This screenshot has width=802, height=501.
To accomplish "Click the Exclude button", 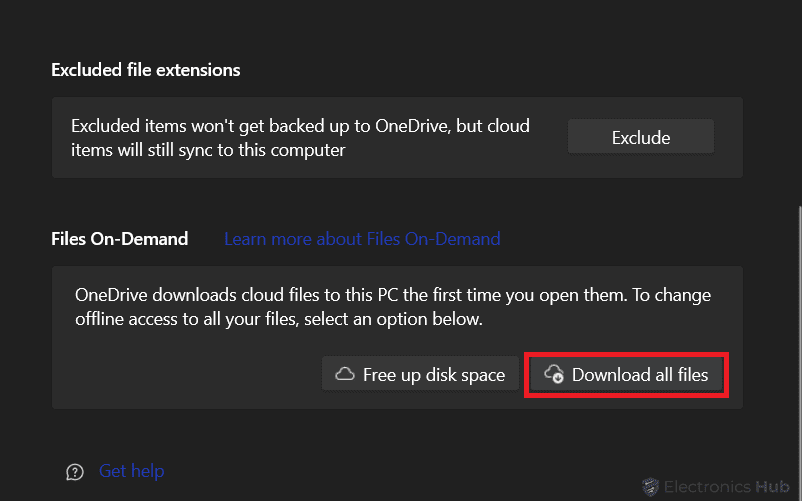I will 640,137.
